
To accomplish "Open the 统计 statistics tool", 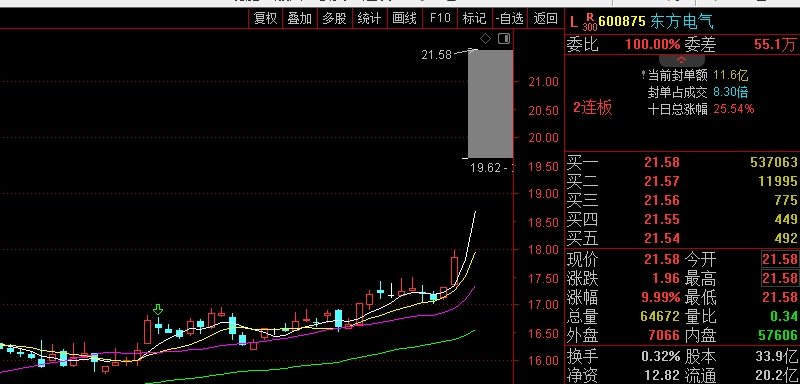I will (x=369, y=19).
